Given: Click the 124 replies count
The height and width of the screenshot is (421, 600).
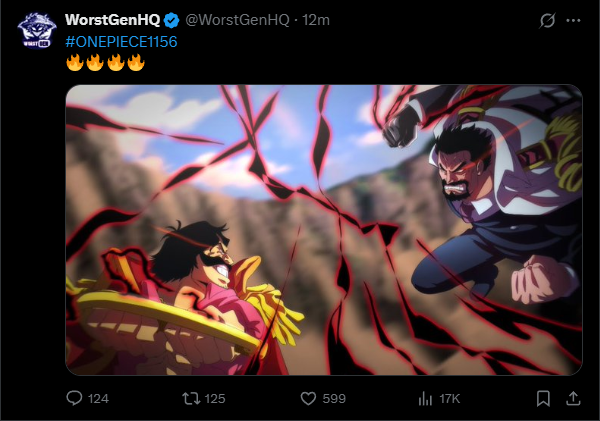Looking at the screenshot, I should click(x=98, y=399).
